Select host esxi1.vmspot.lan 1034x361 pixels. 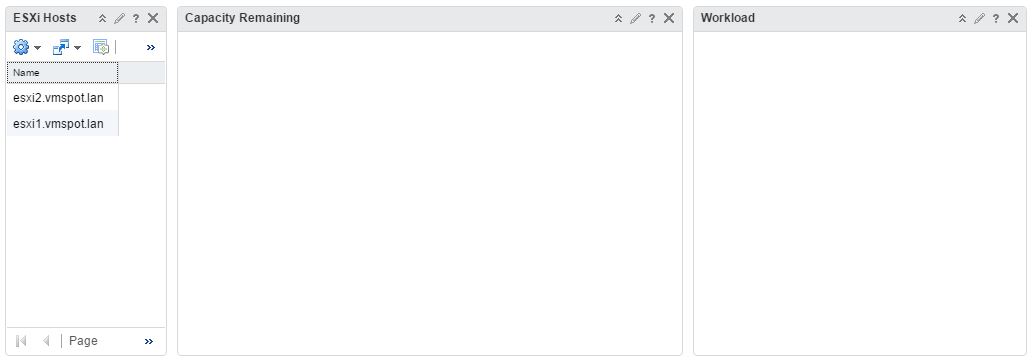(58, 123)
